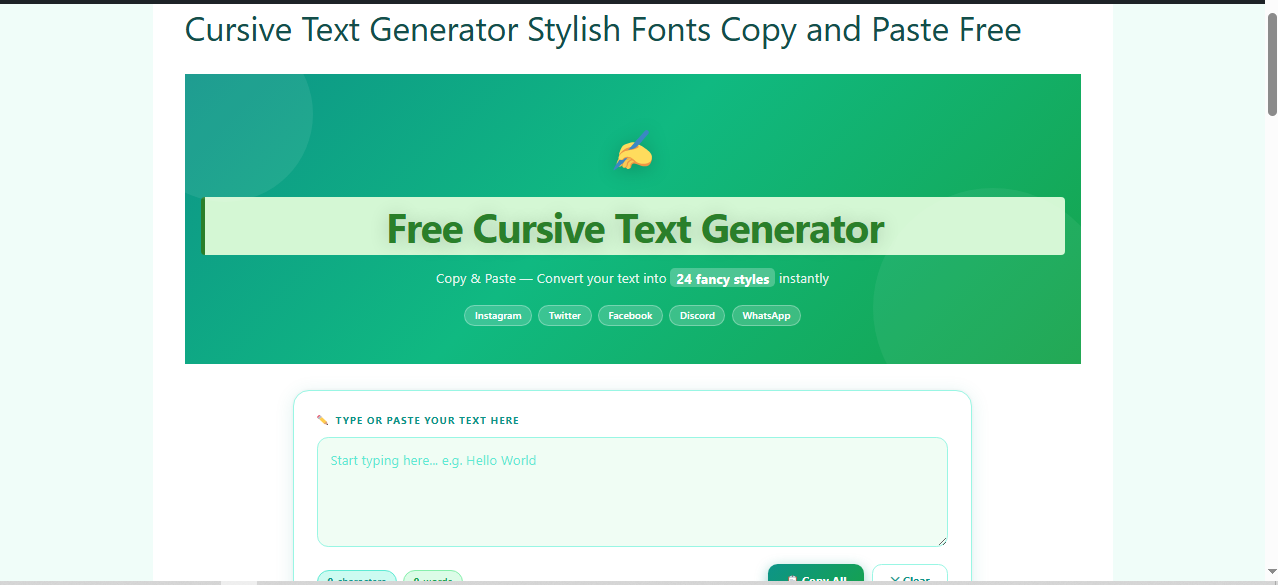Viewport: 1278px width, 585px height.
Task: Select the Discord platform pill
Action: pos(696,315)
